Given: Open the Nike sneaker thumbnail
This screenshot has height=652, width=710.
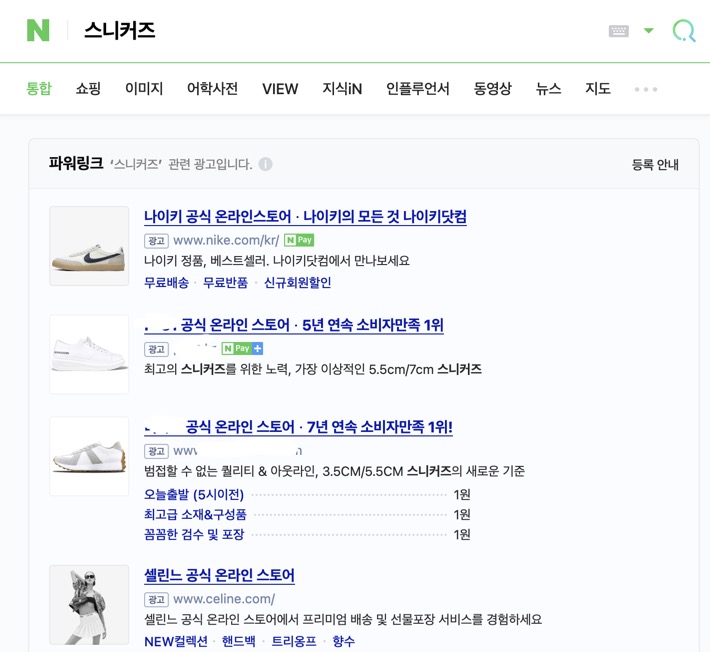Looking at the screenshot, I should (x=89, y=246).
